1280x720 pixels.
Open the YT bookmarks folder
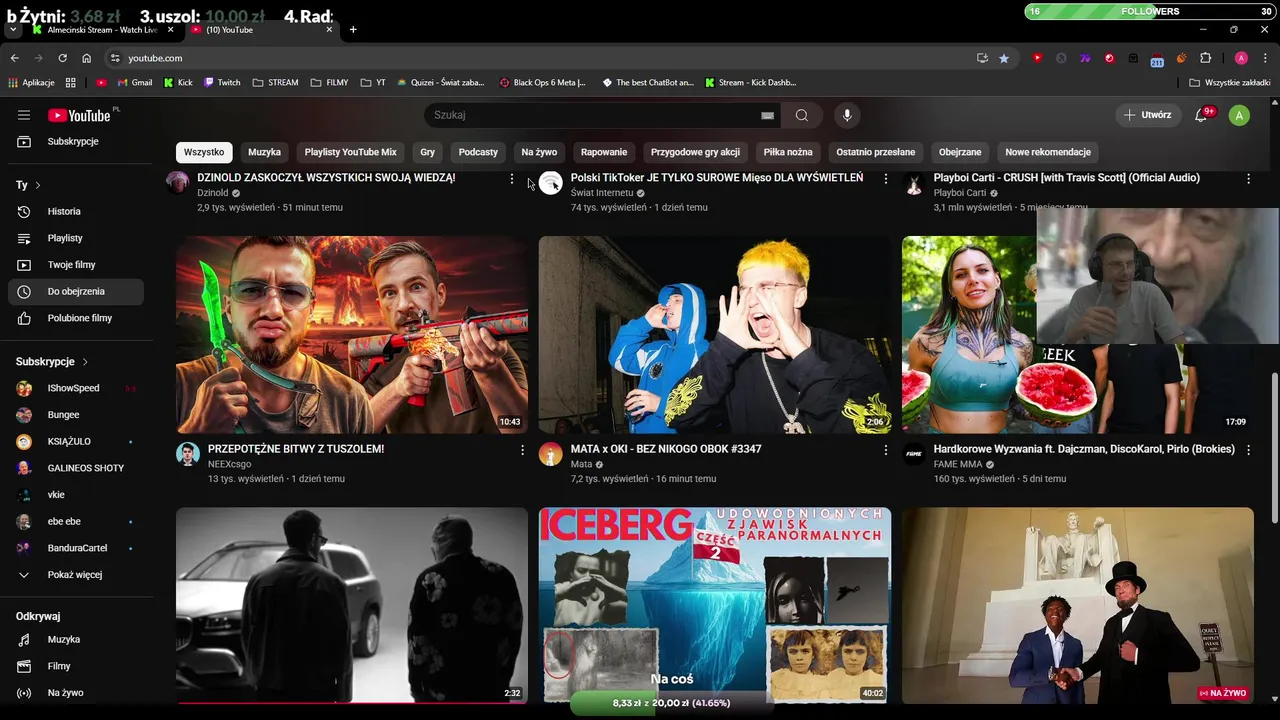pos(373,83)
